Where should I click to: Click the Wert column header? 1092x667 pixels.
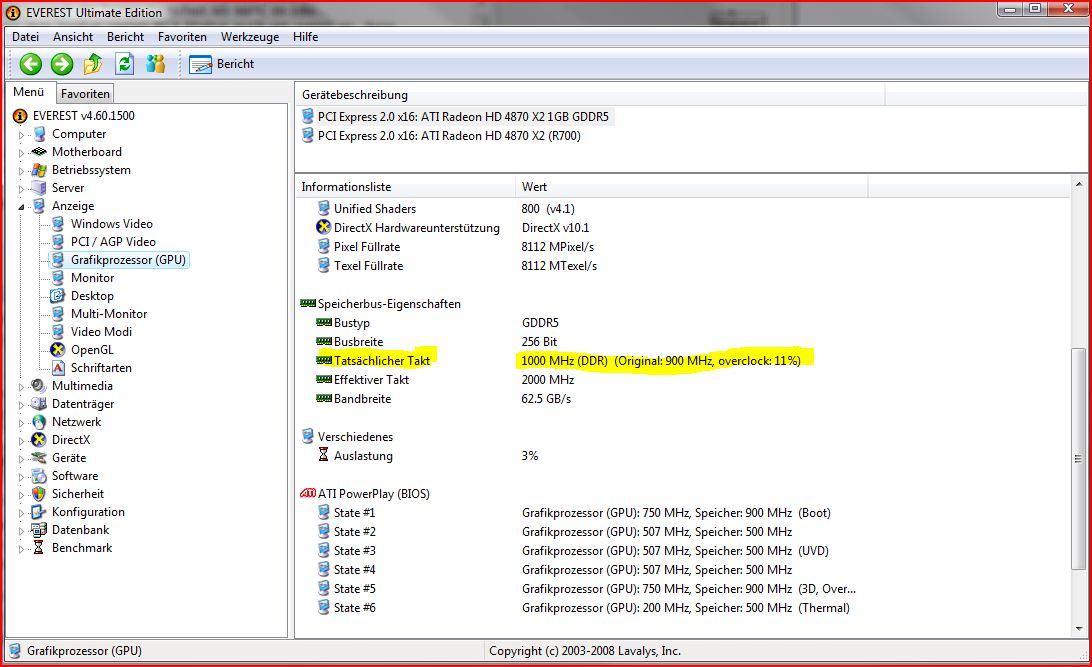pyautogui.click(x=692, y=187)
